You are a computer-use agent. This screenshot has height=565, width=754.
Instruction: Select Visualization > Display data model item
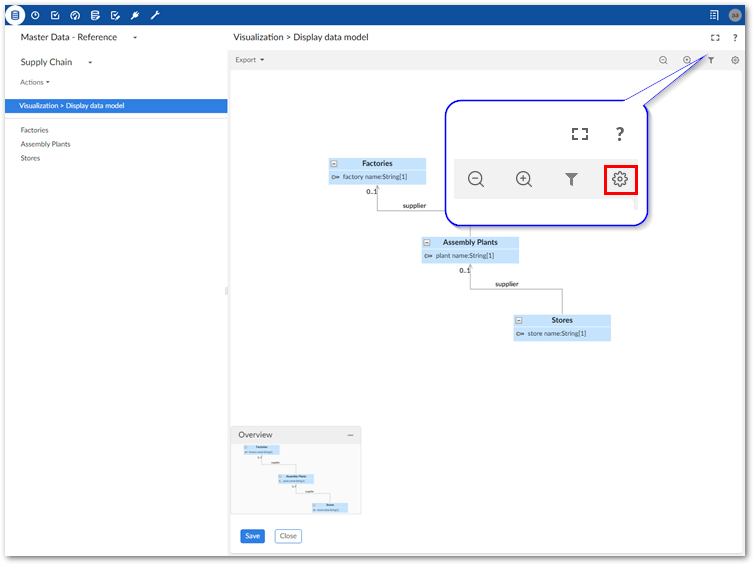click(x=116, y=106)
